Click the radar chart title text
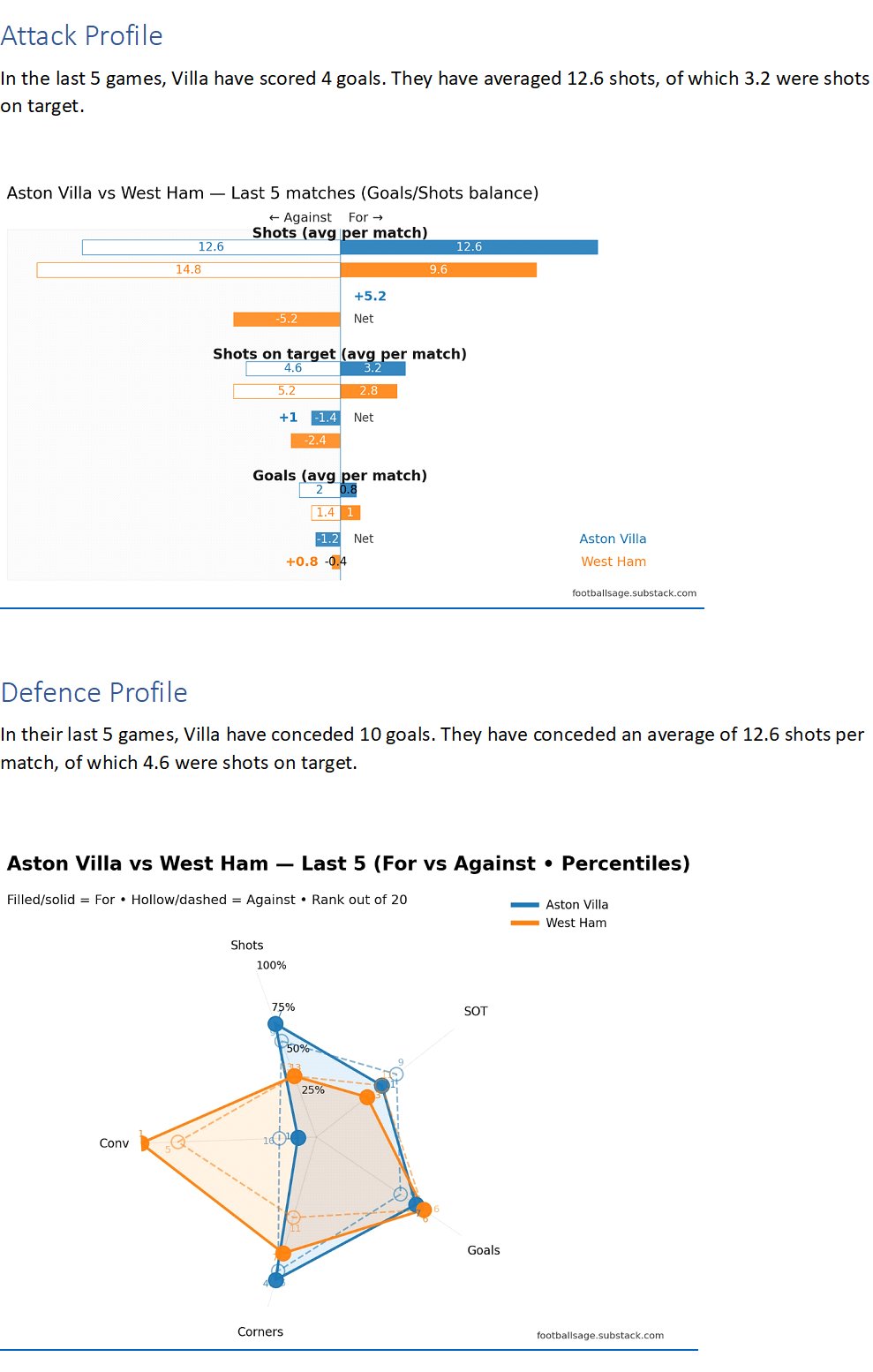This screenshot has width=873, height=1372. (x=349, y=863)
